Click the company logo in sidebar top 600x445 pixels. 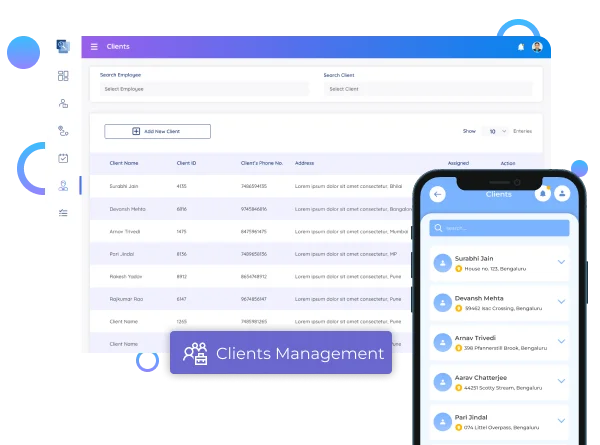click(63, 46)
